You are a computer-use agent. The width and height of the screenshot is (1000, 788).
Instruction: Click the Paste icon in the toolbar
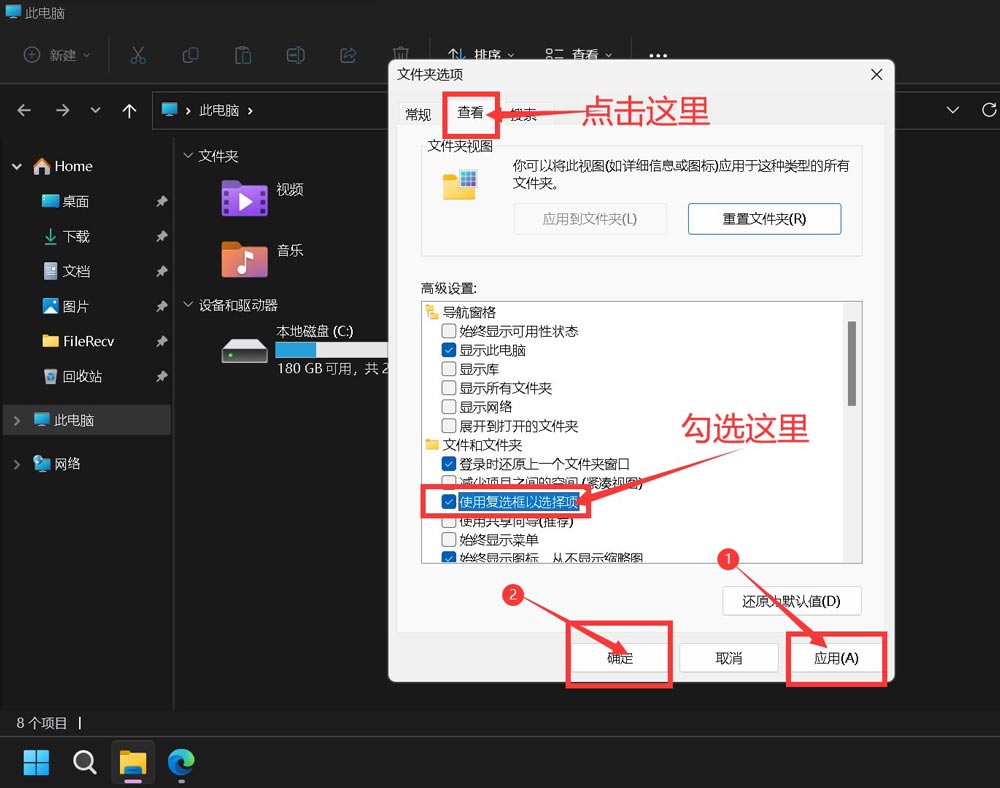(243, 55)
